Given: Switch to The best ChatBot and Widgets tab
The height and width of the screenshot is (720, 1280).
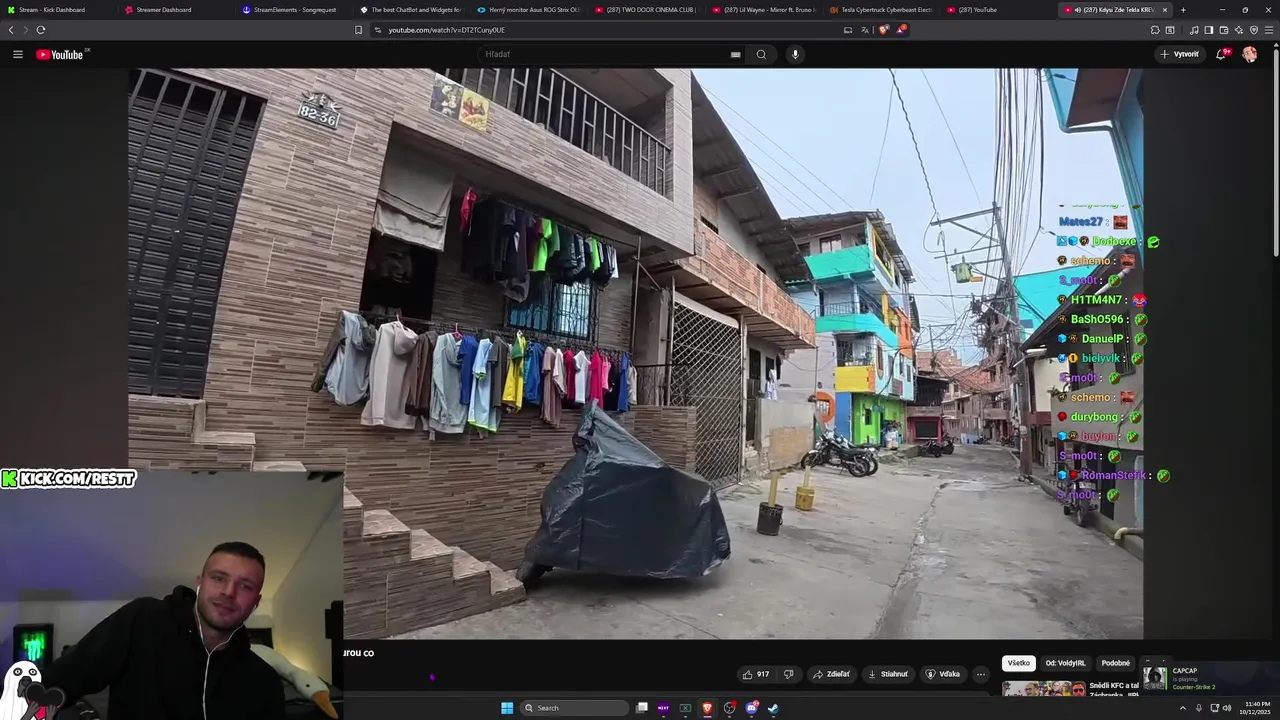Looking at the screenshot, I should (x=413, y=10).
